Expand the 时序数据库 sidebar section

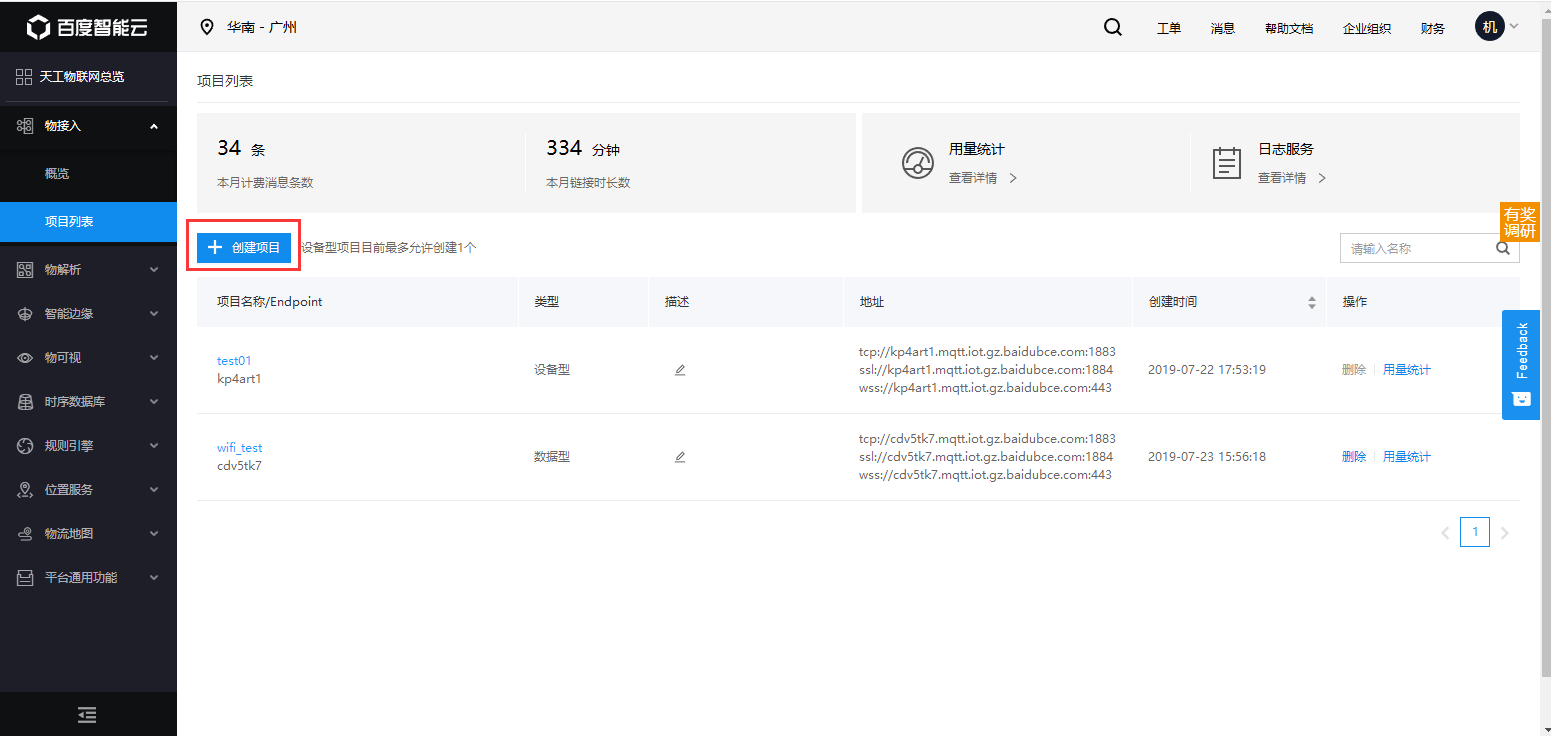(x=88, y=402)
